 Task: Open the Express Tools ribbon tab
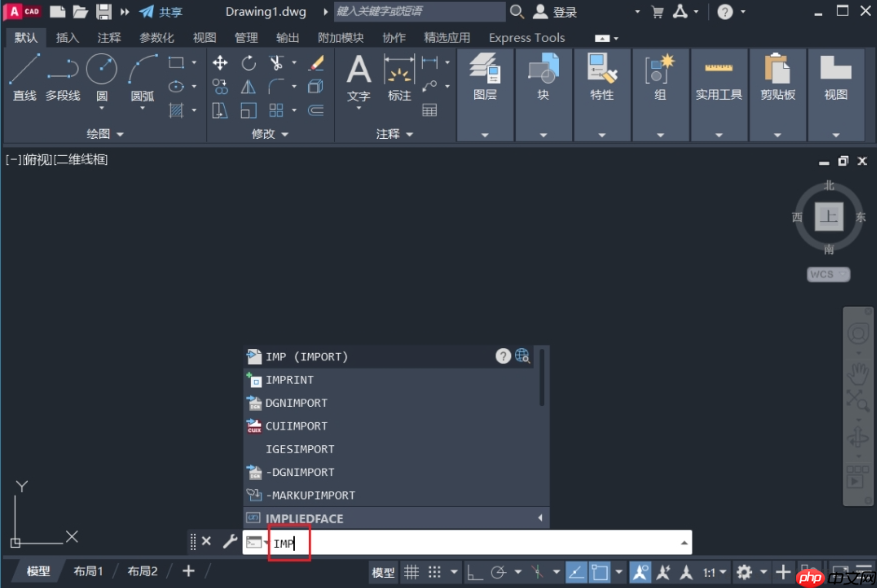pos(526,37)
